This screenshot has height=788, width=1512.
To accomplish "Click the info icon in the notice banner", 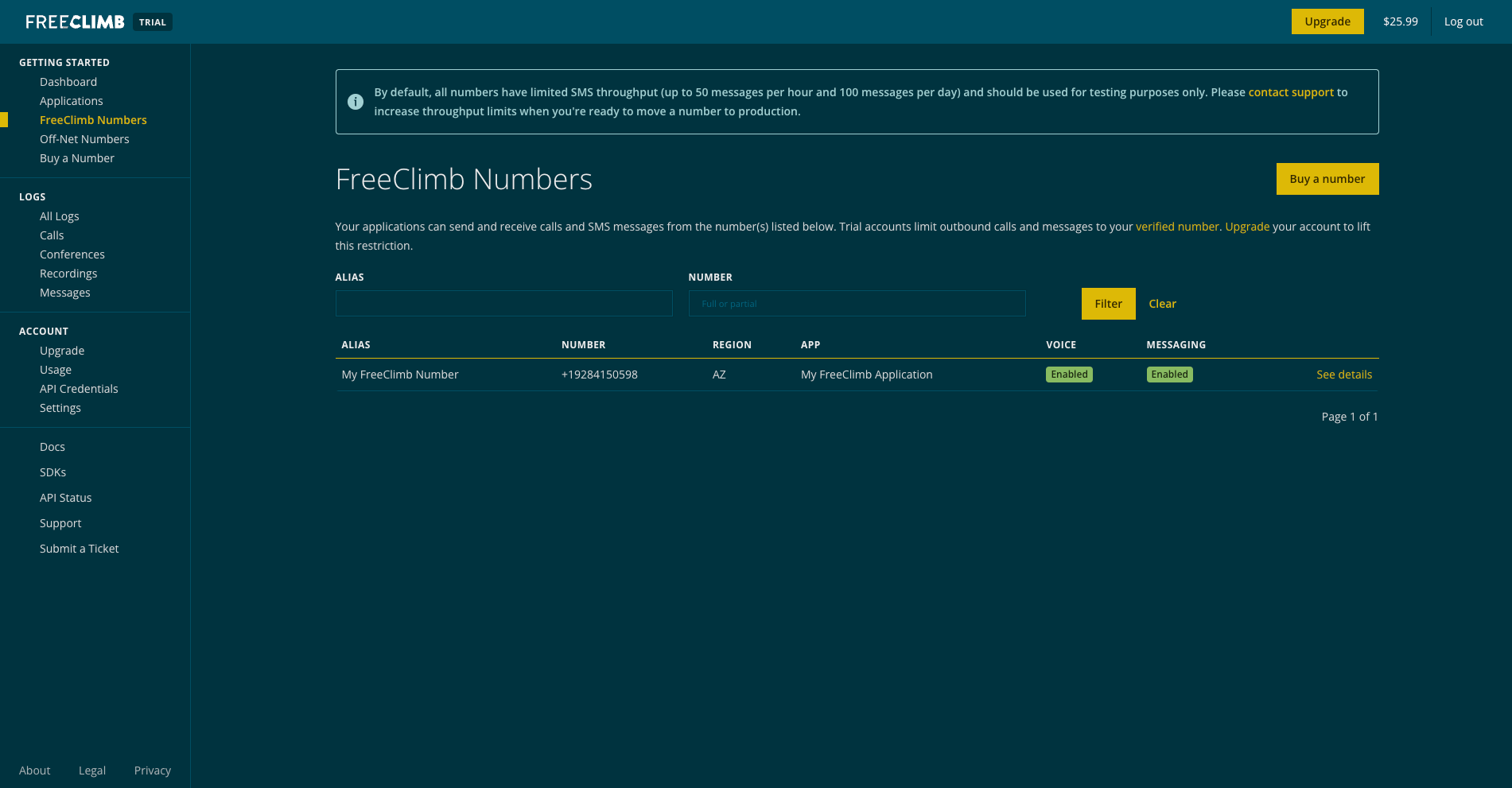I will pos(356,102).
